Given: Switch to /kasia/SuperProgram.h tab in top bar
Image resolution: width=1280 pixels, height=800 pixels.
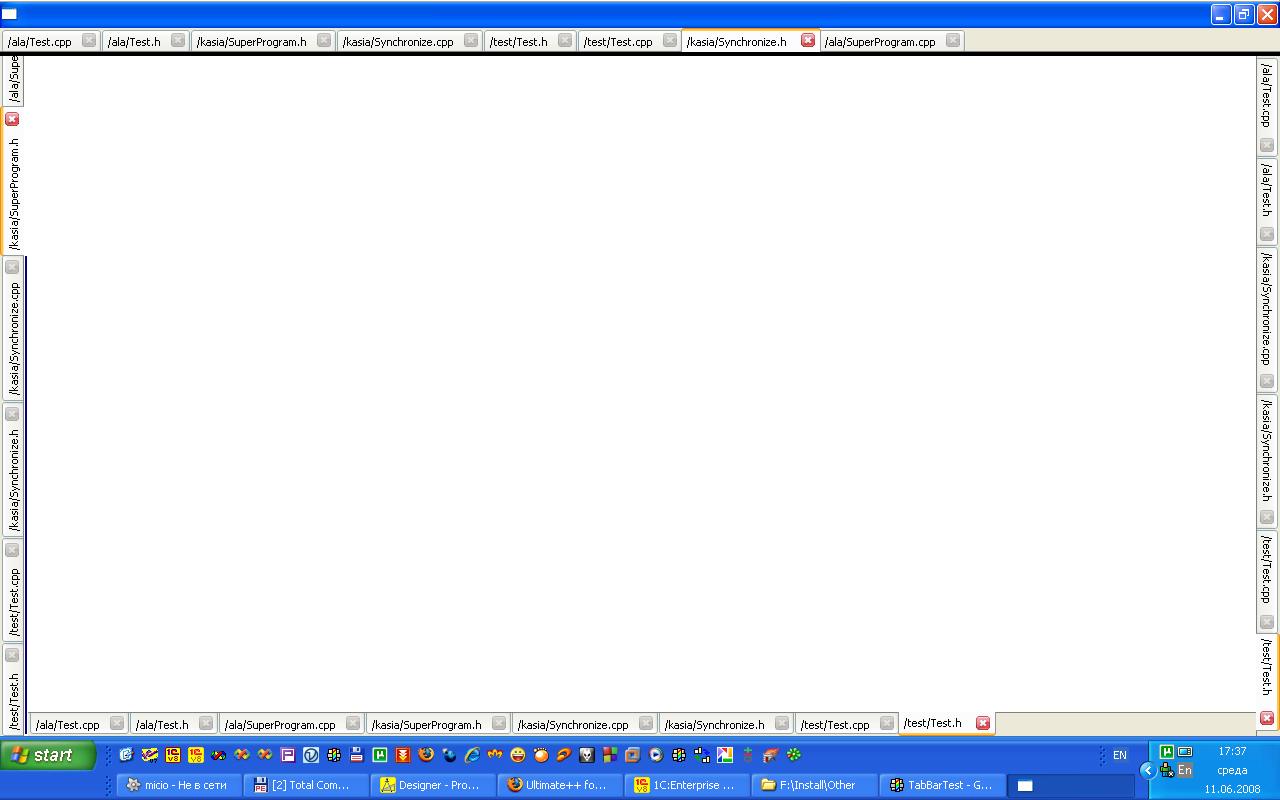Looking at the screenshot, I should point(252,42).
